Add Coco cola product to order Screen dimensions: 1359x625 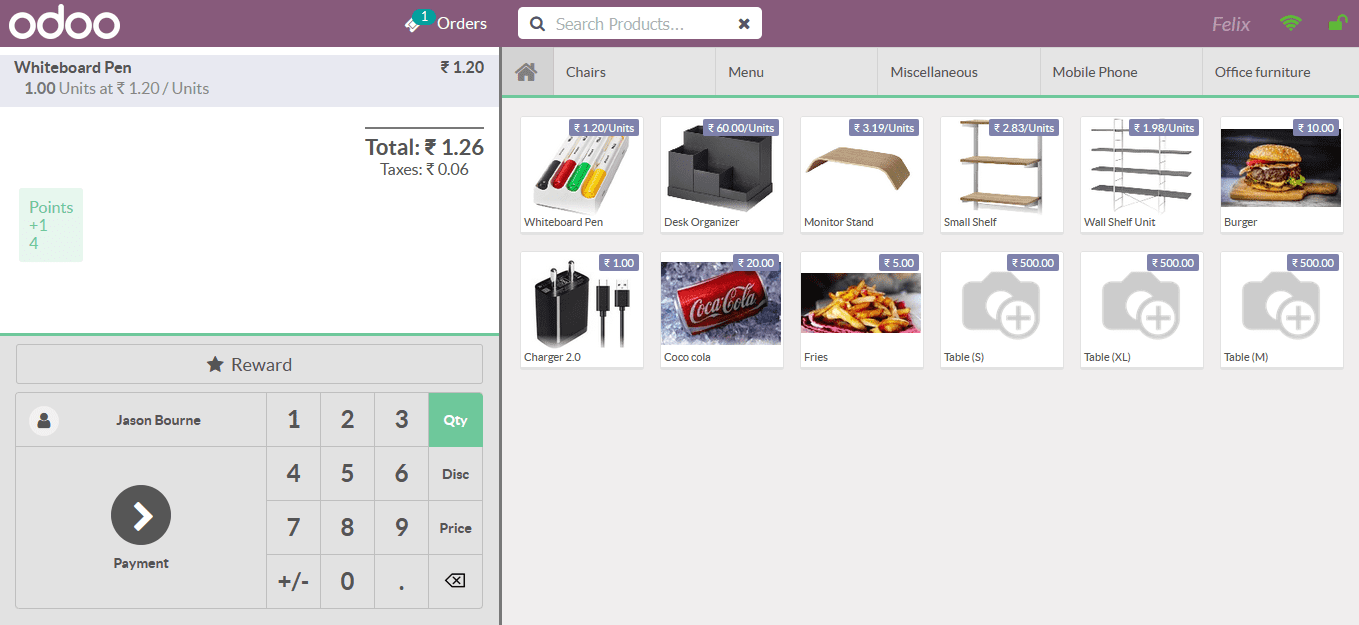click(722, 310)
